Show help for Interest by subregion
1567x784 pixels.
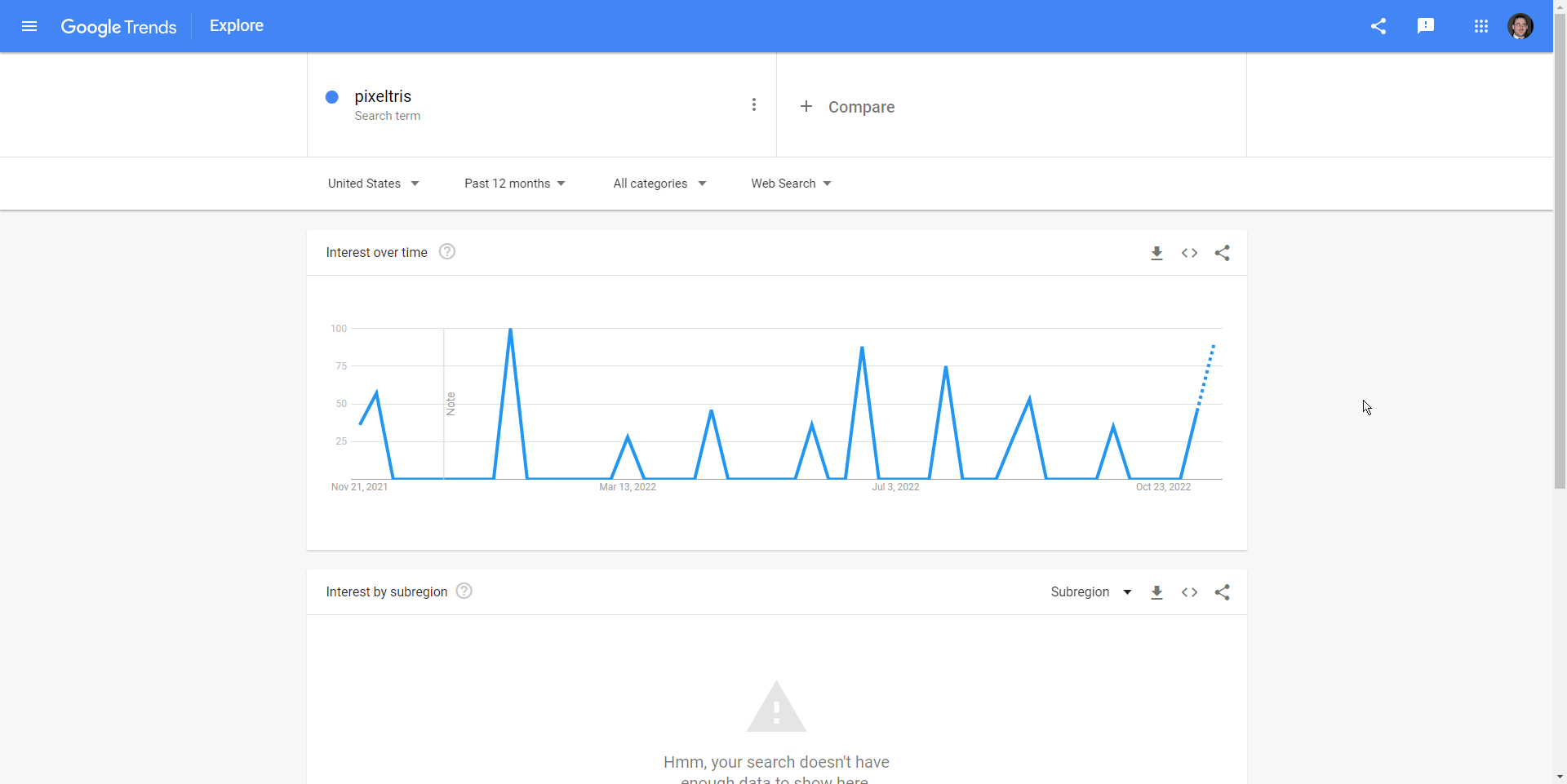[x=464, y=591]
